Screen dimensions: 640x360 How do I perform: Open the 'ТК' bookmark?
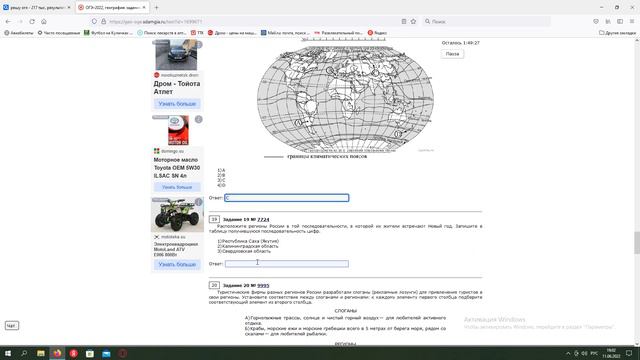[197, 33]
